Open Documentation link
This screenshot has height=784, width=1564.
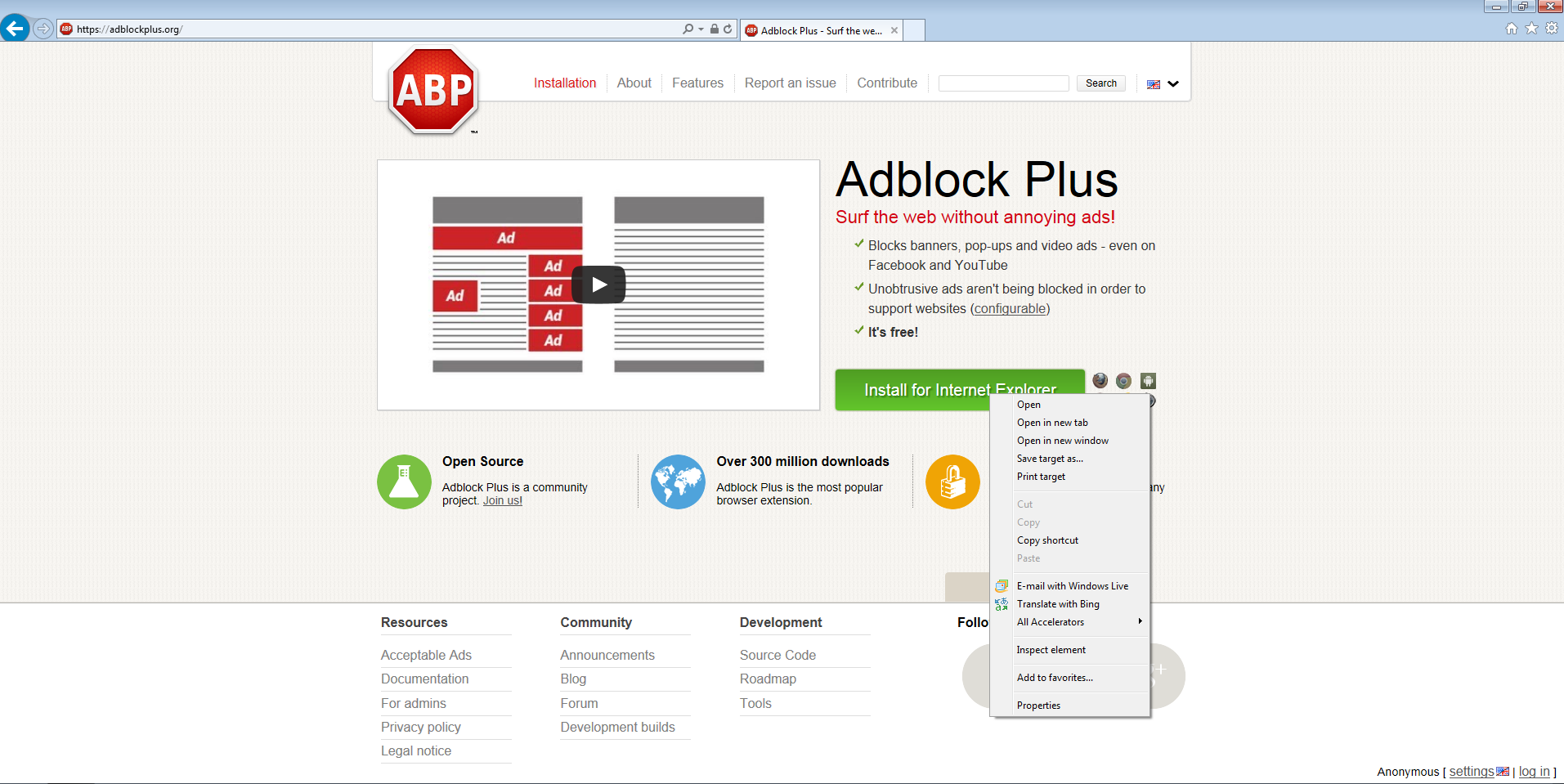(x=425, y=679)
